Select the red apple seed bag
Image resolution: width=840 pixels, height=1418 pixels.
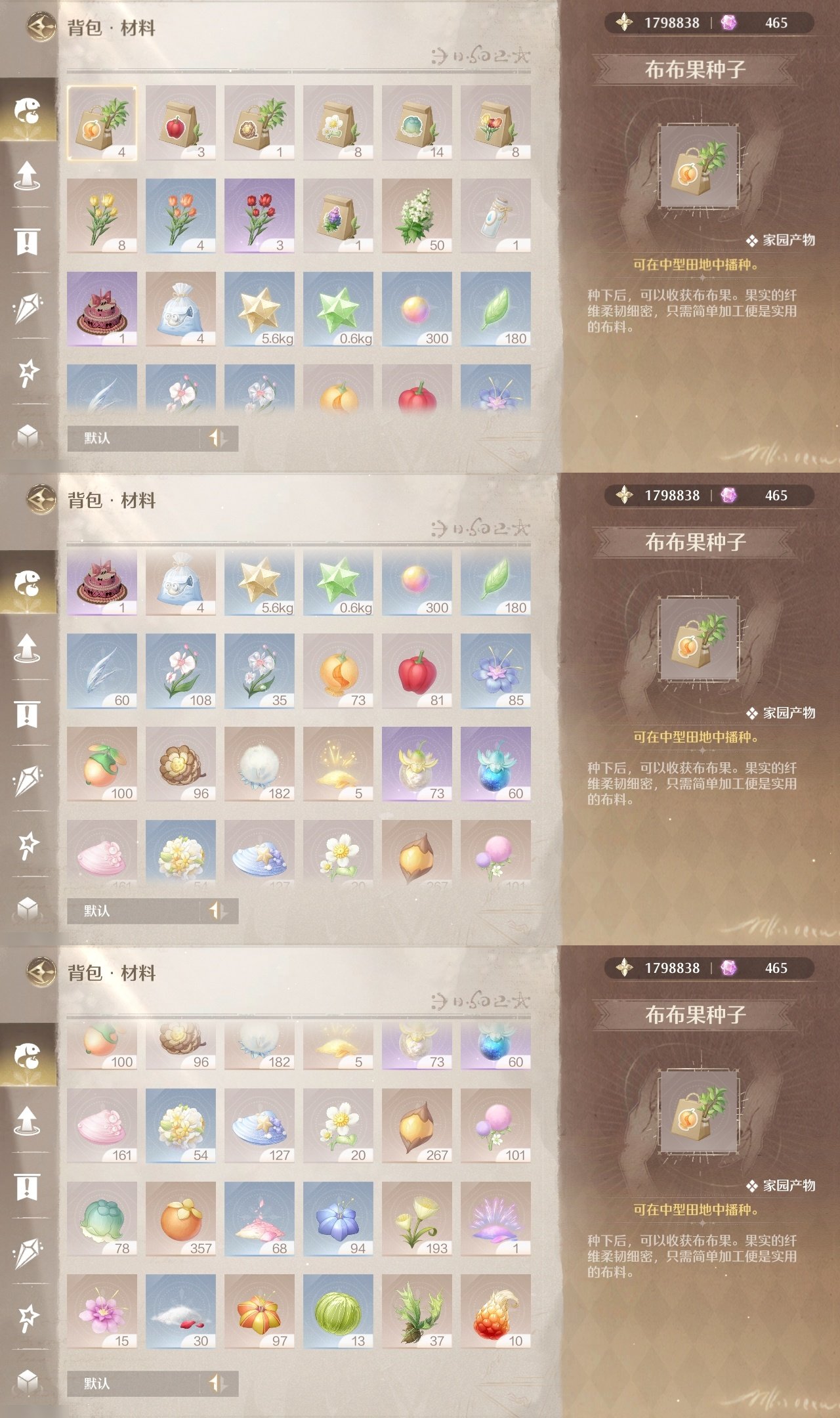point(180,123)
